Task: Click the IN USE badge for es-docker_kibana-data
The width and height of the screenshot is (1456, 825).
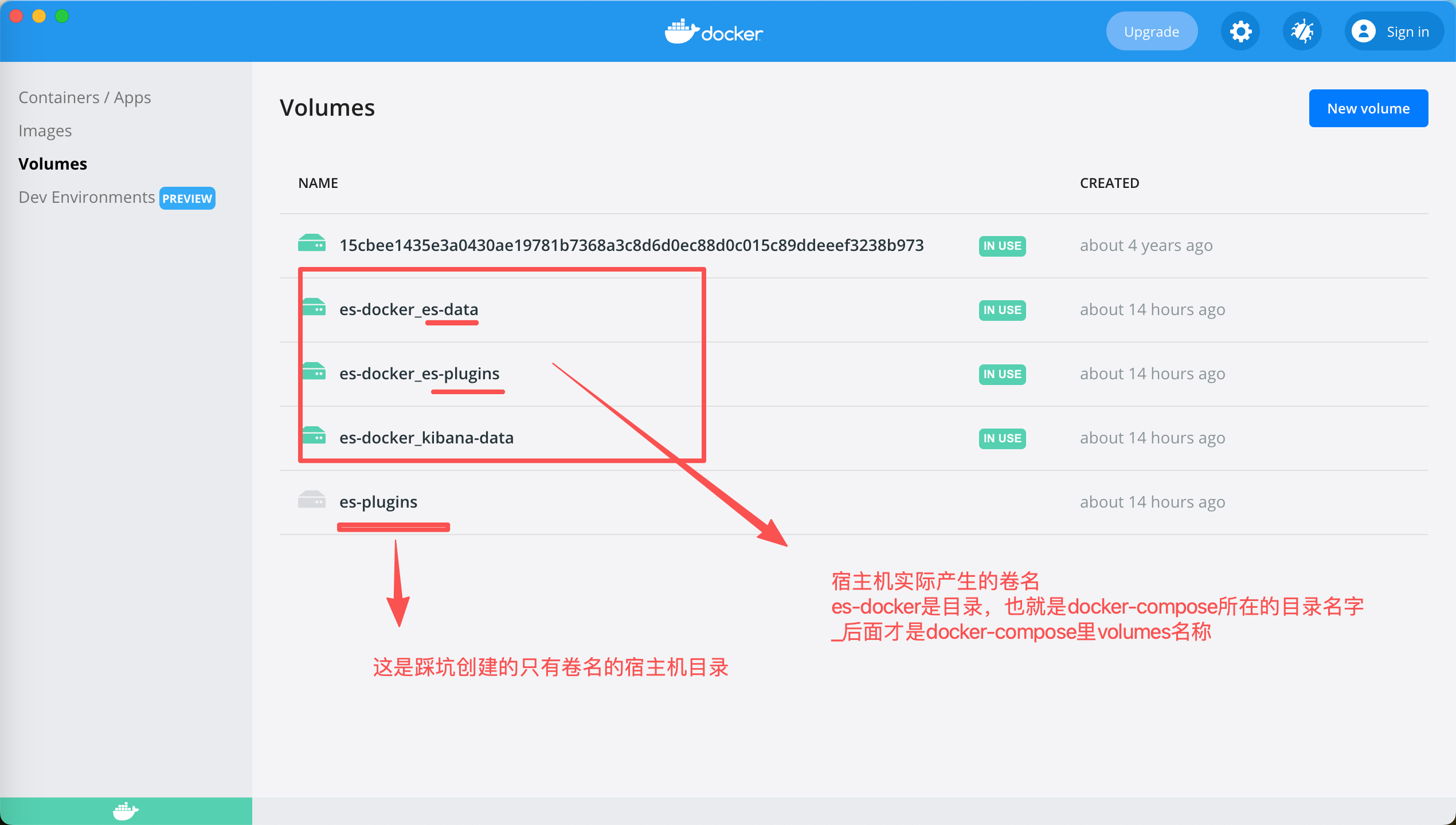Action: (x=1002, y=438)
